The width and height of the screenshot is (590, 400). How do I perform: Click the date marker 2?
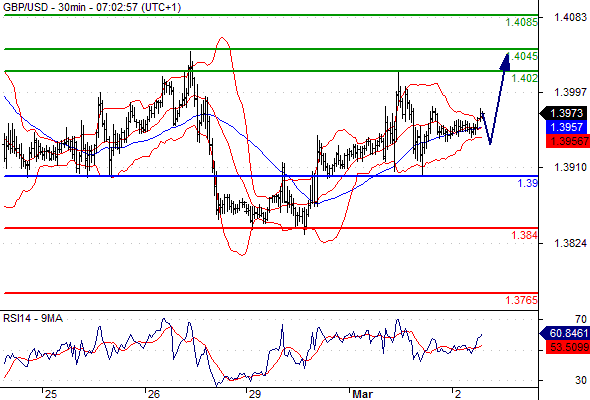[458, 394]
